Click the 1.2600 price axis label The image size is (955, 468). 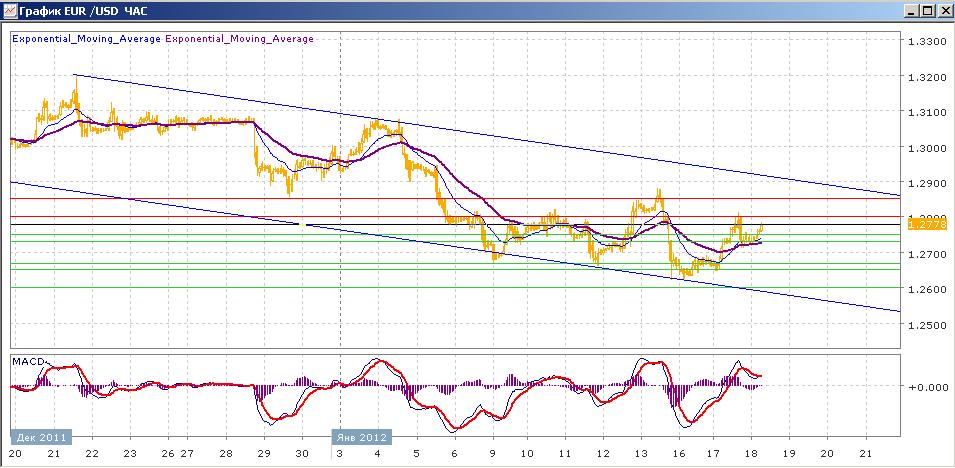927,289
